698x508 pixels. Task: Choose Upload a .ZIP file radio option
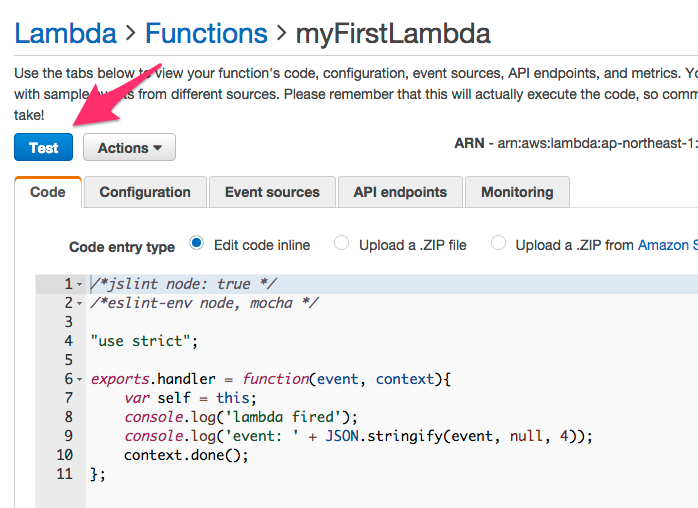[342, 244]
